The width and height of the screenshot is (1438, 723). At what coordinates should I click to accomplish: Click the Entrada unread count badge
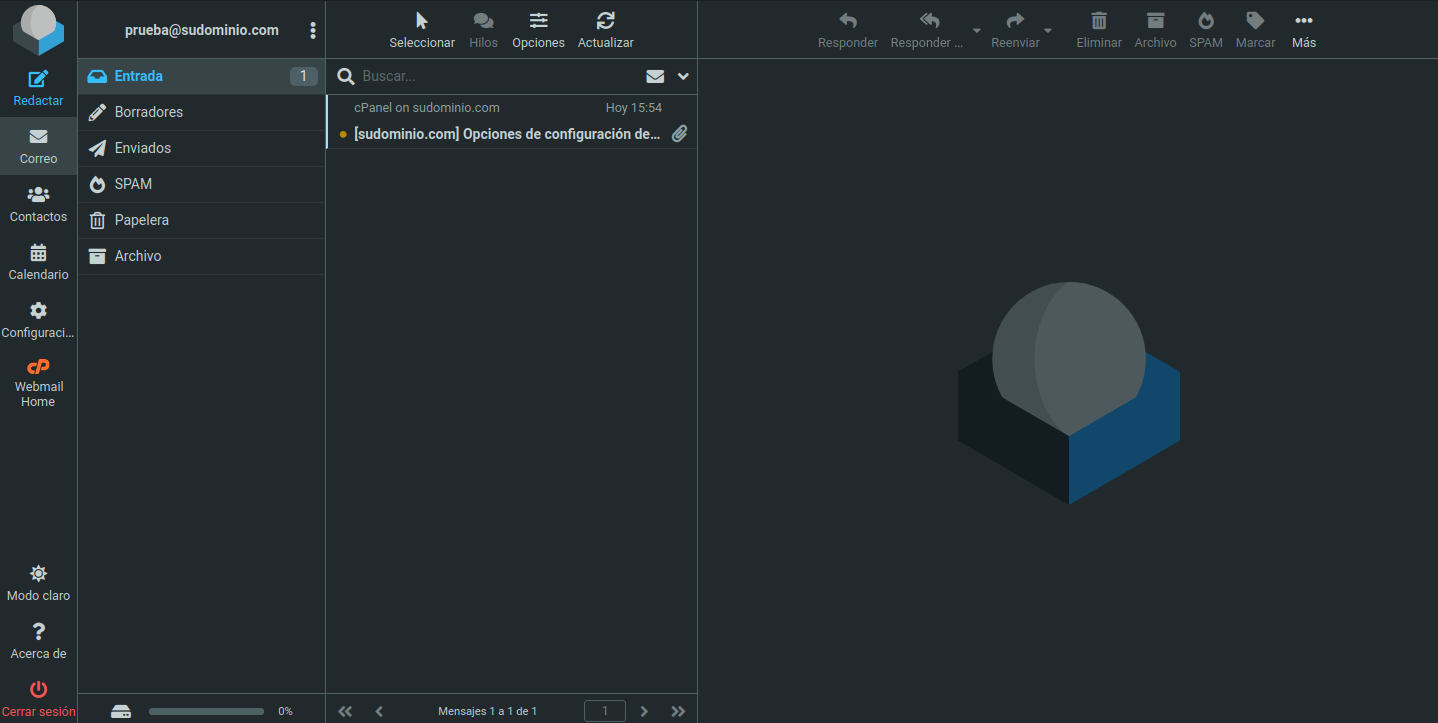[x=303, y=76]
